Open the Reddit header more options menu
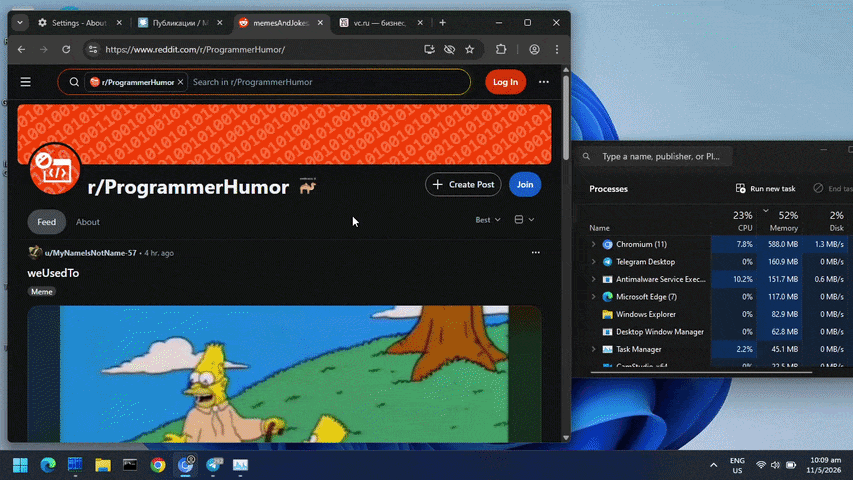Screen dimensions: 853x480 543,82
